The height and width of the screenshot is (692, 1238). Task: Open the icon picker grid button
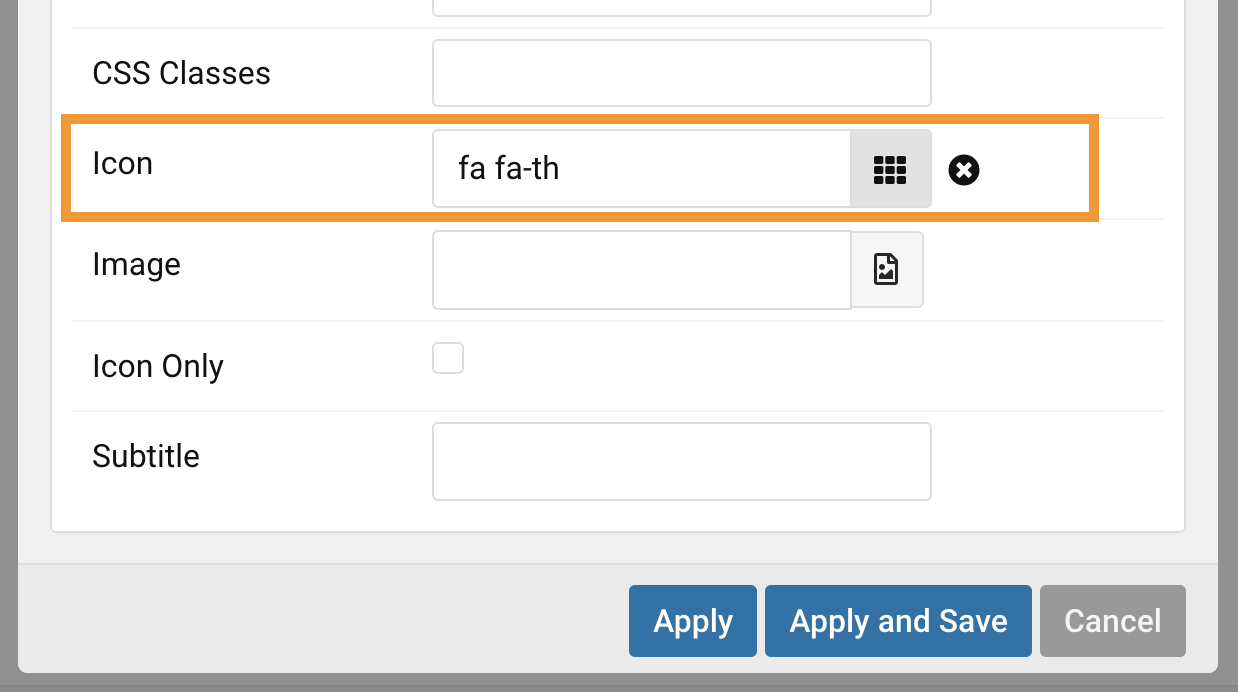point(890,169)
